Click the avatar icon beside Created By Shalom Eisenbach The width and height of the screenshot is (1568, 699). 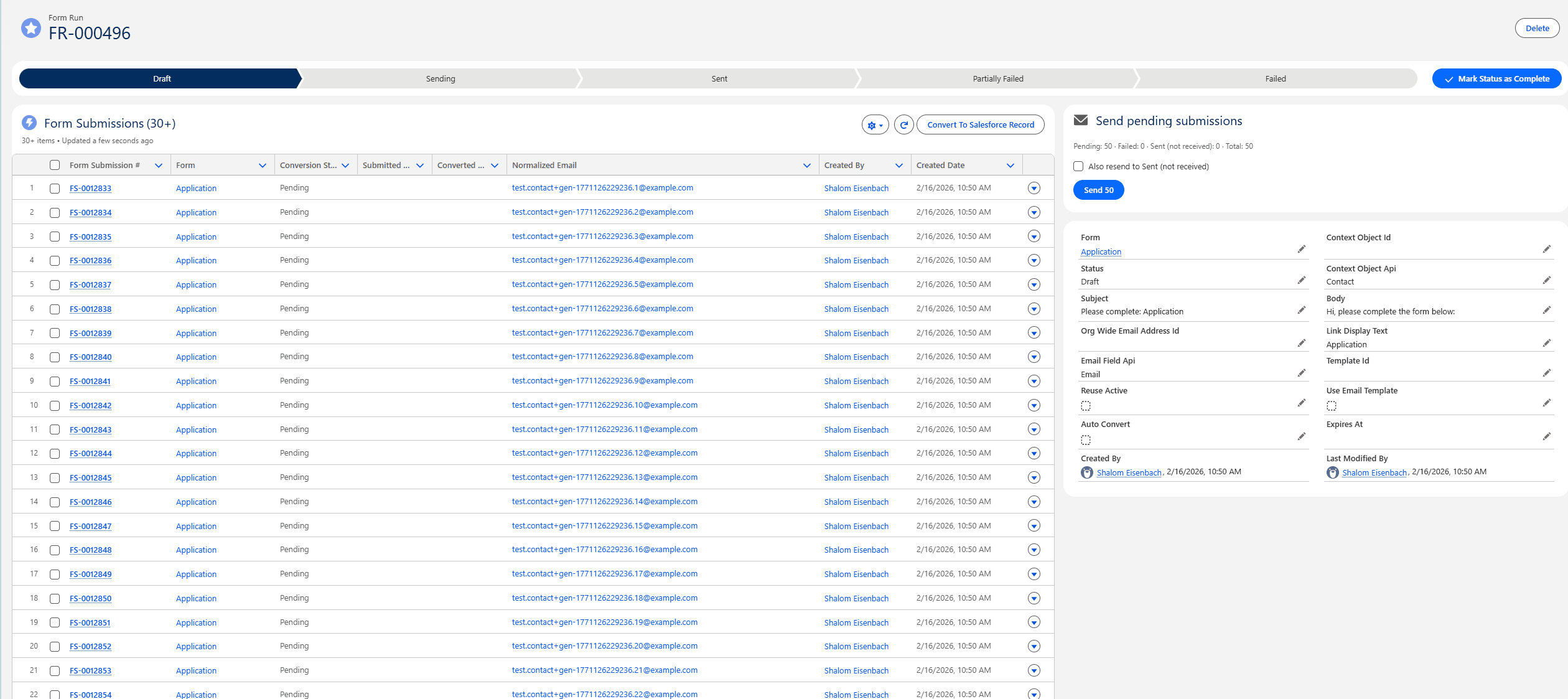(x=1086, y=472)
